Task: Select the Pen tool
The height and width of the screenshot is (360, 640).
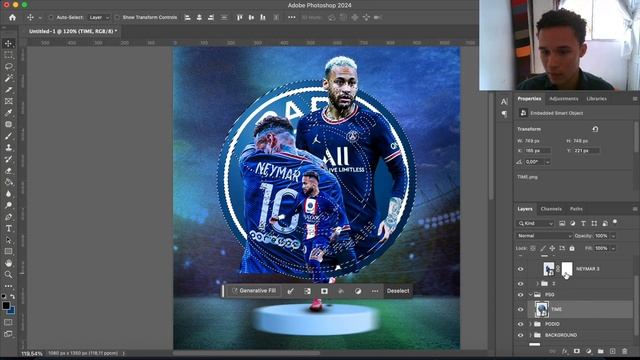Action: pos(9,217)
